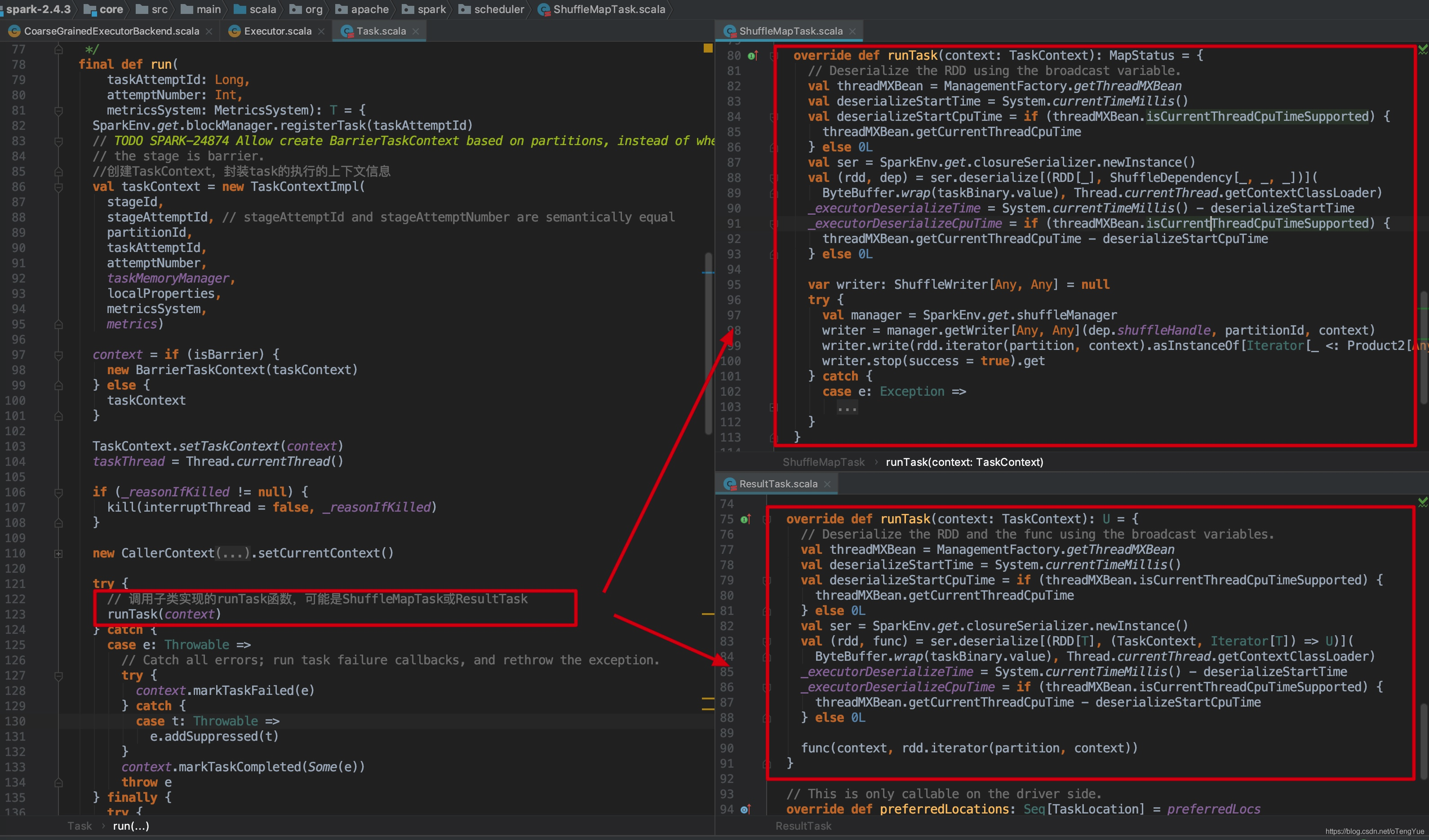Click orange error stripe mark near line 123
The width and height of the screenshot is (1429, 840).
tap(708, 614)
